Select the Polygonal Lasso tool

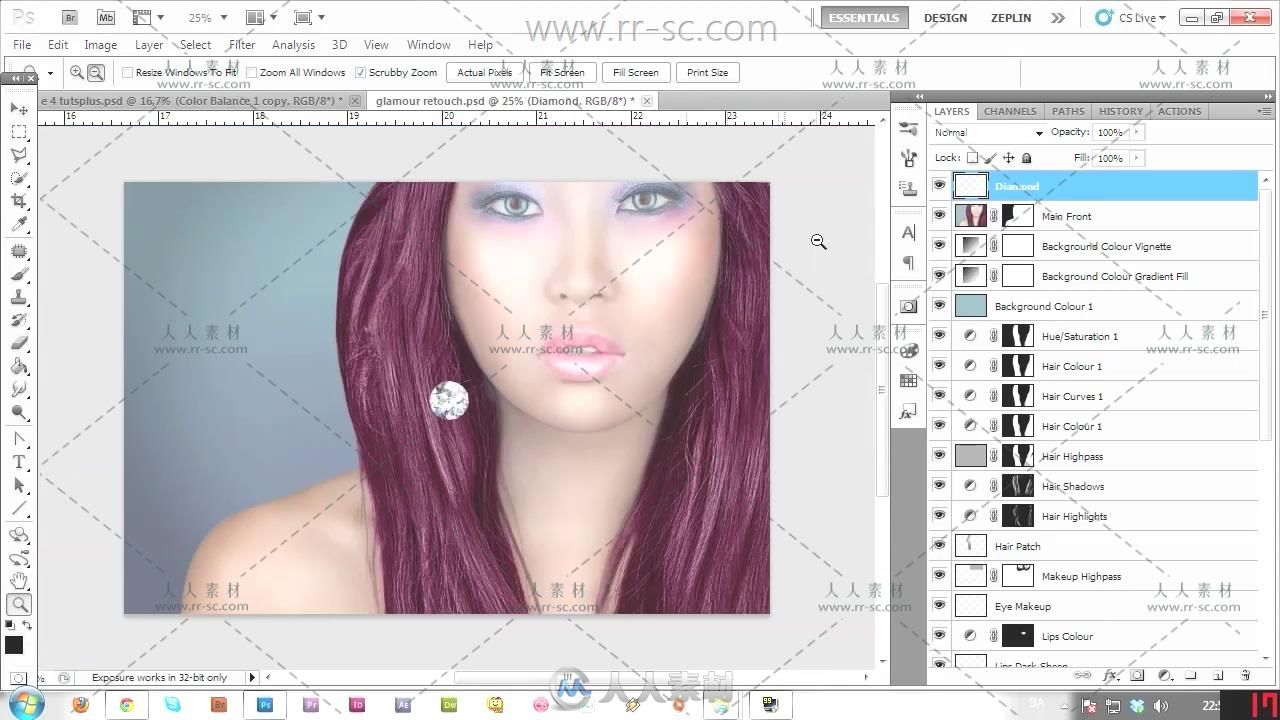click(19, 155)
